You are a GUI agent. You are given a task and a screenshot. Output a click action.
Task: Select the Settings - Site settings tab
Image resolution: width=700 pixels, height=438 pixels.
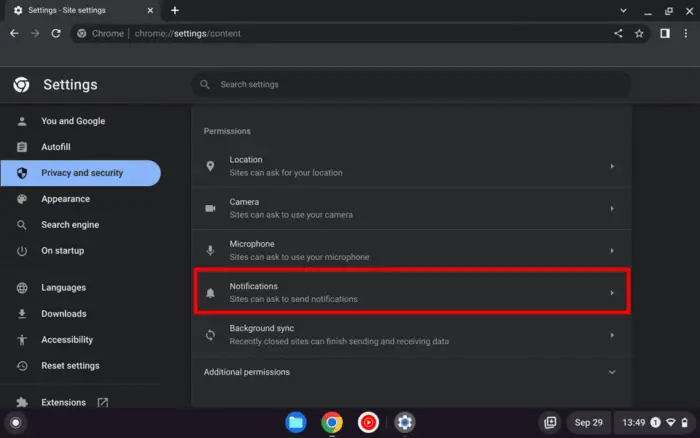click(83, 10)
